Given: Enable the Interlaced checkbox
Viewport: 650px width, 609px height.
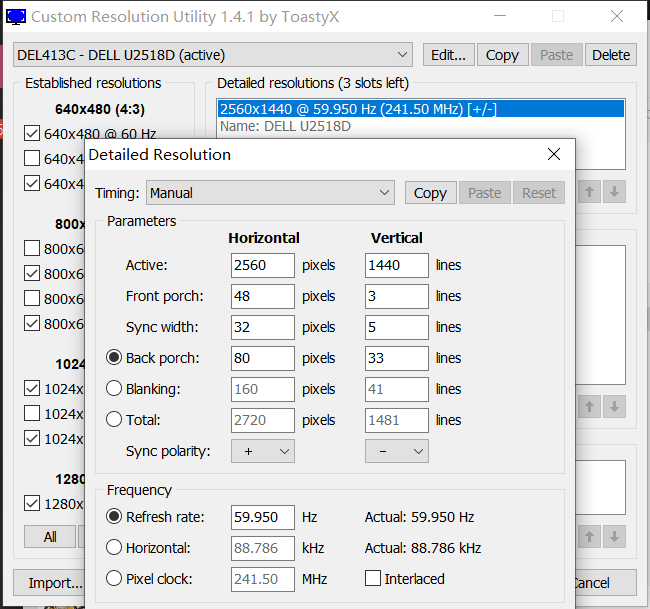Looking at the screenshot, I should [373, 578].
